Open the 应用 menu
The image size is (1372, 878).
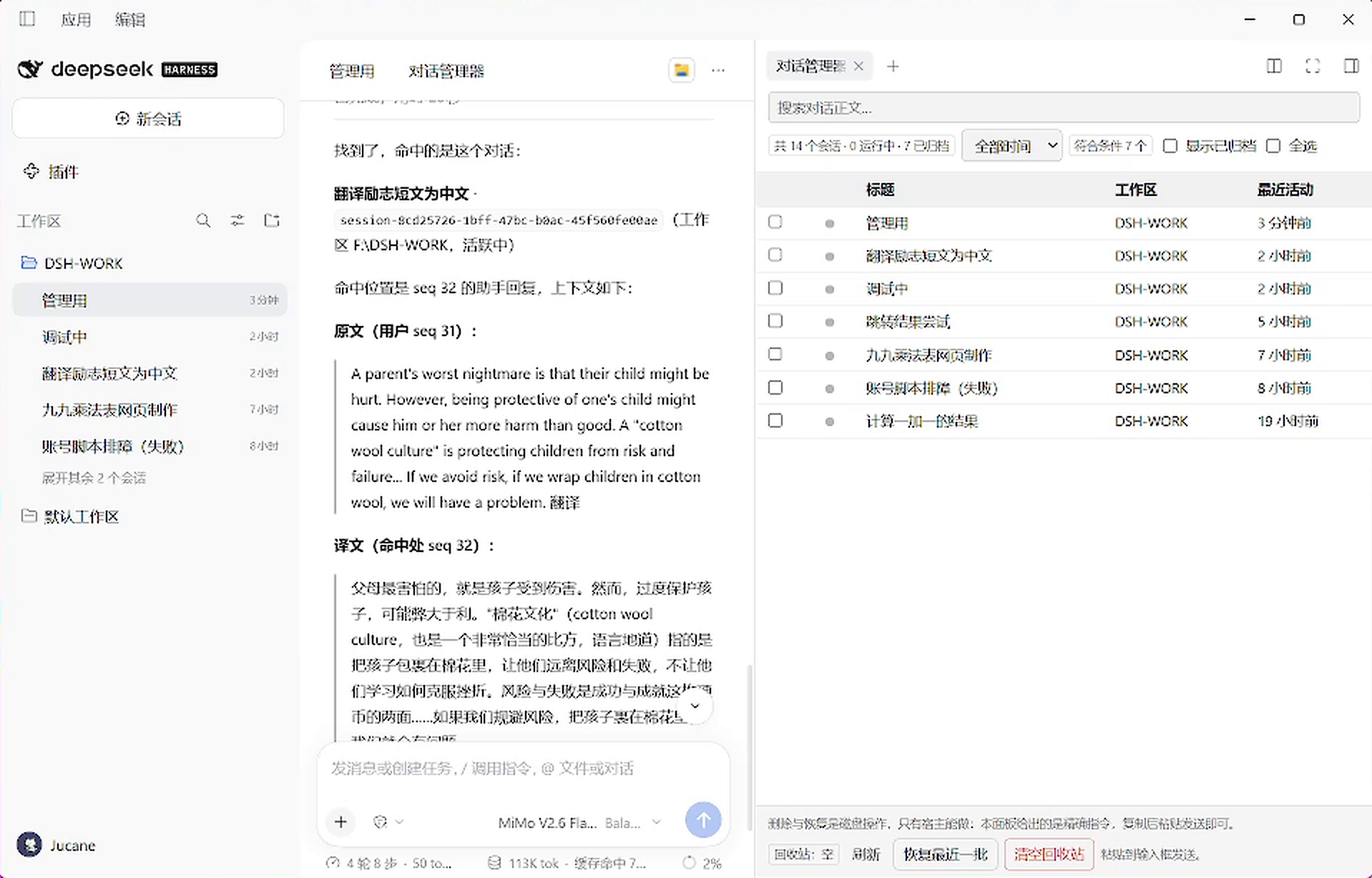coord(76,19)
